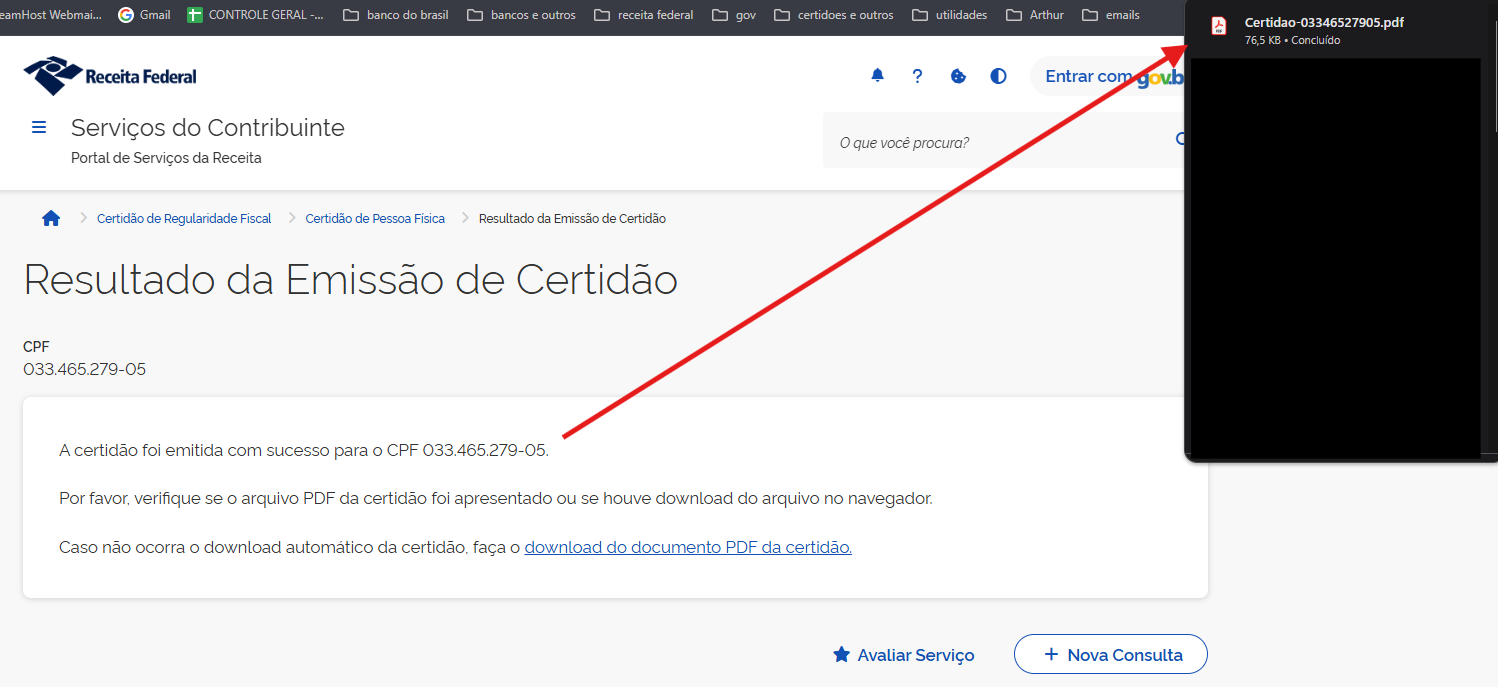The width and height of the screenshot is (1498, 687).
Task: Open notifications bell icon
Action: [877, 76]
